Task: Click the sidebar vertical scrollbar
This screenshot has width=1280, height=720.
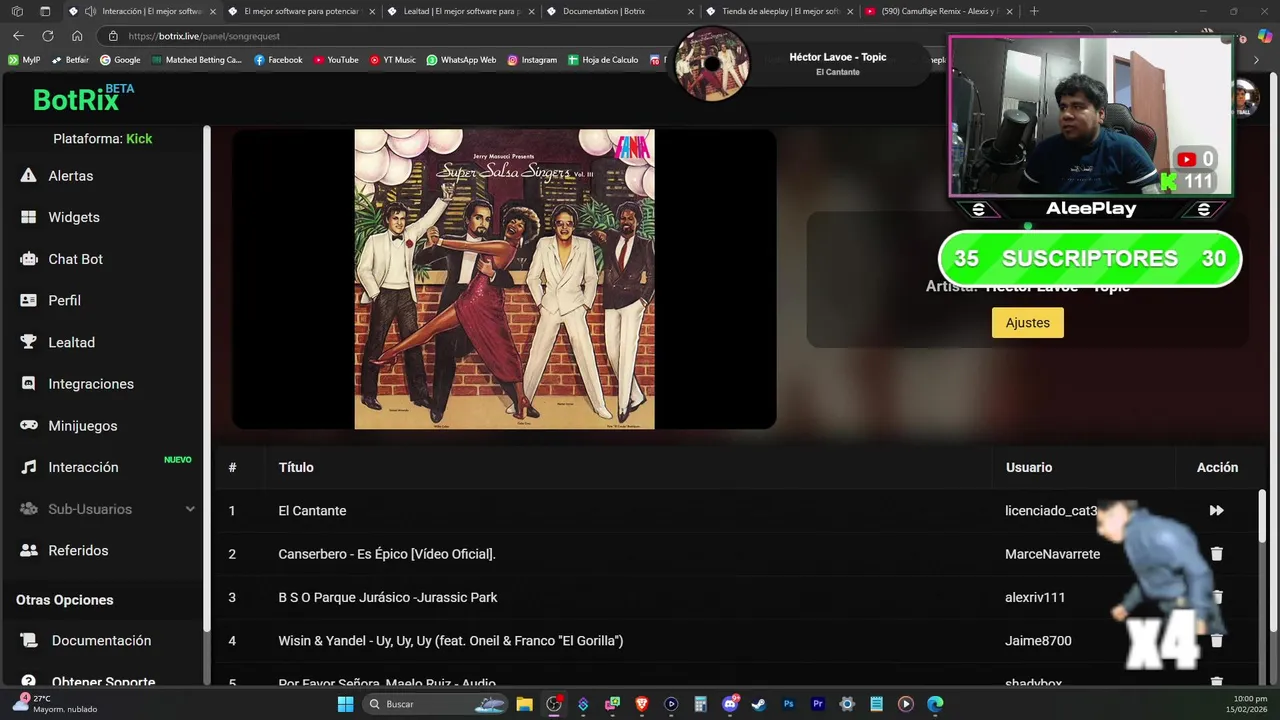Action: tap(207, 380)
